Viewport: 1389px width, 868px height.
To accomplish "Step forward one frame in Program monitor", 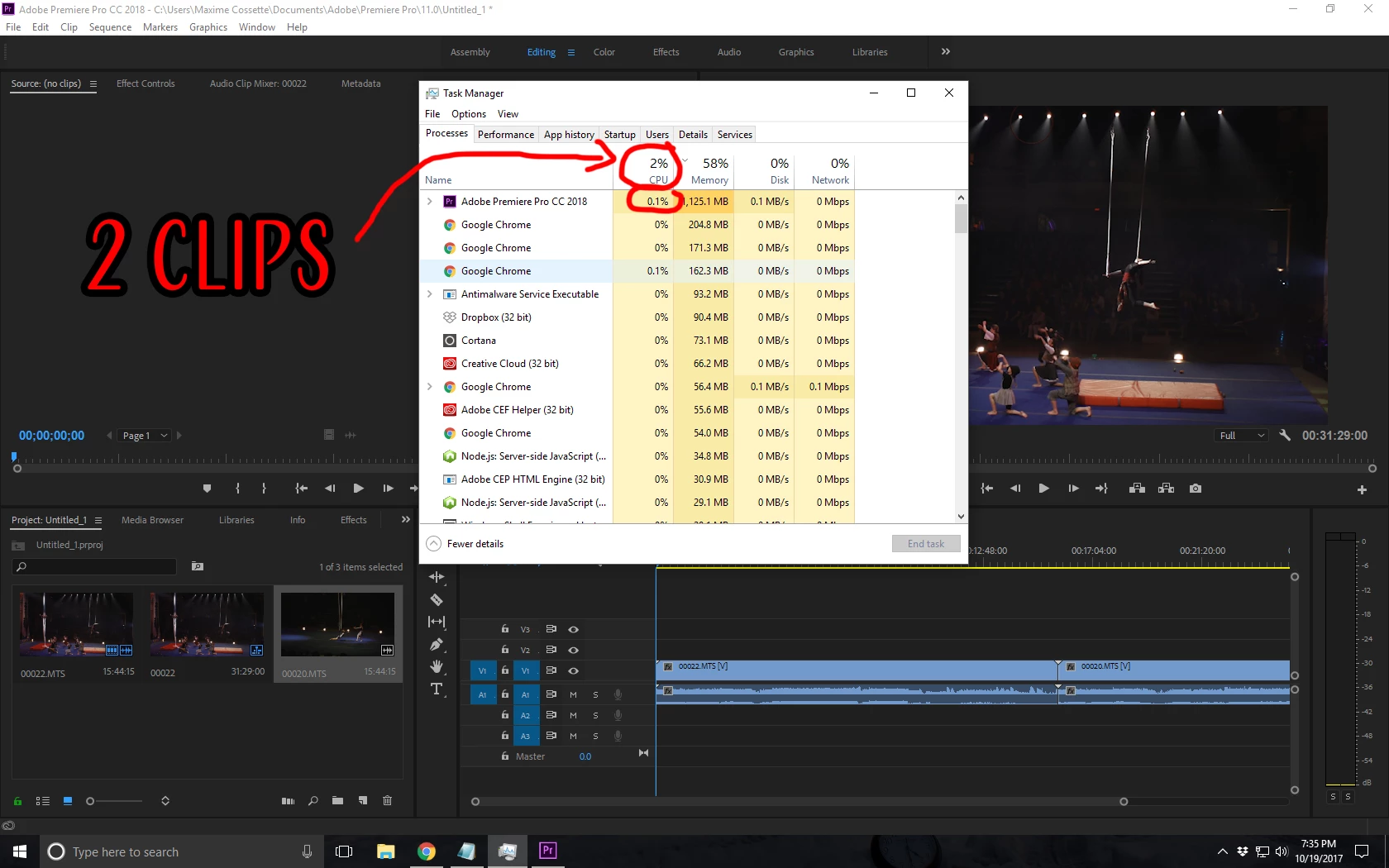I will [x=1073, y=489].
